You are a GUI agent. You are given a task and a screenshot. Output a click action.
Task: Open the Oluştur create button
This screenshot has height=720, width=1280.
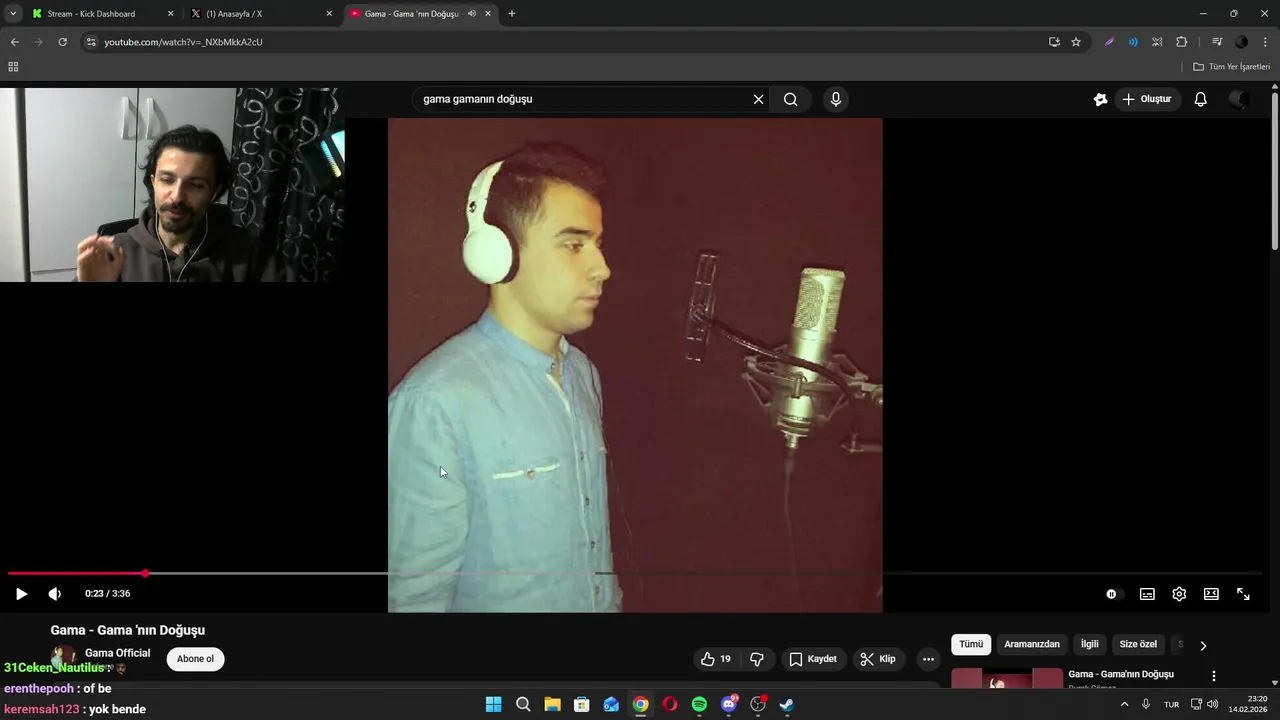click(1146, 99)
